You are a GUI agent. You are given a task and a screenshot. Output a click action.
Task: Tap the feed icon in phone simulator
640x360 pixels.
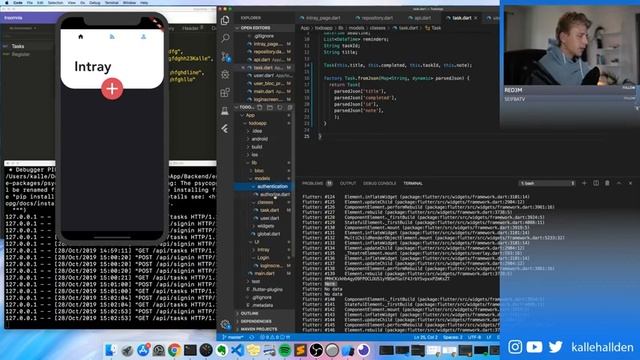pyautogui.click(x=112, y=37)
